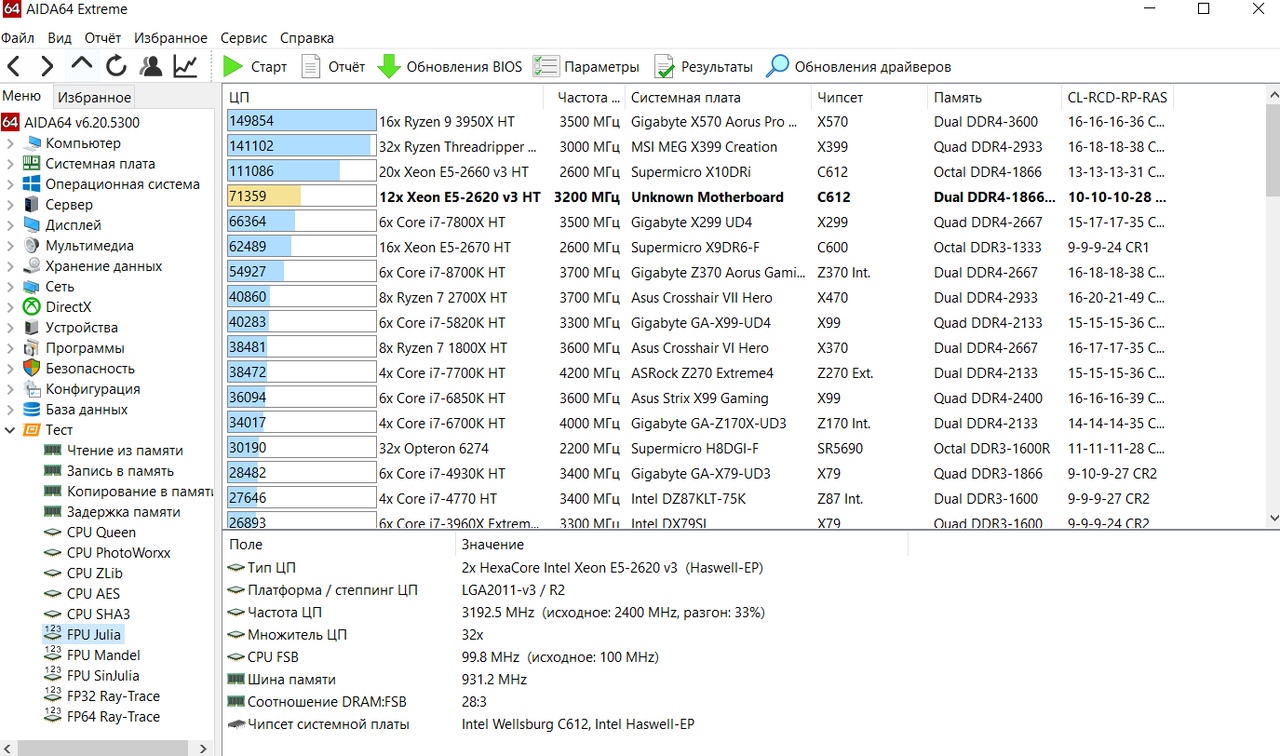Open the Избранное menu in the menu bar
The image size is (1280, 756).
tap(171, 38)
